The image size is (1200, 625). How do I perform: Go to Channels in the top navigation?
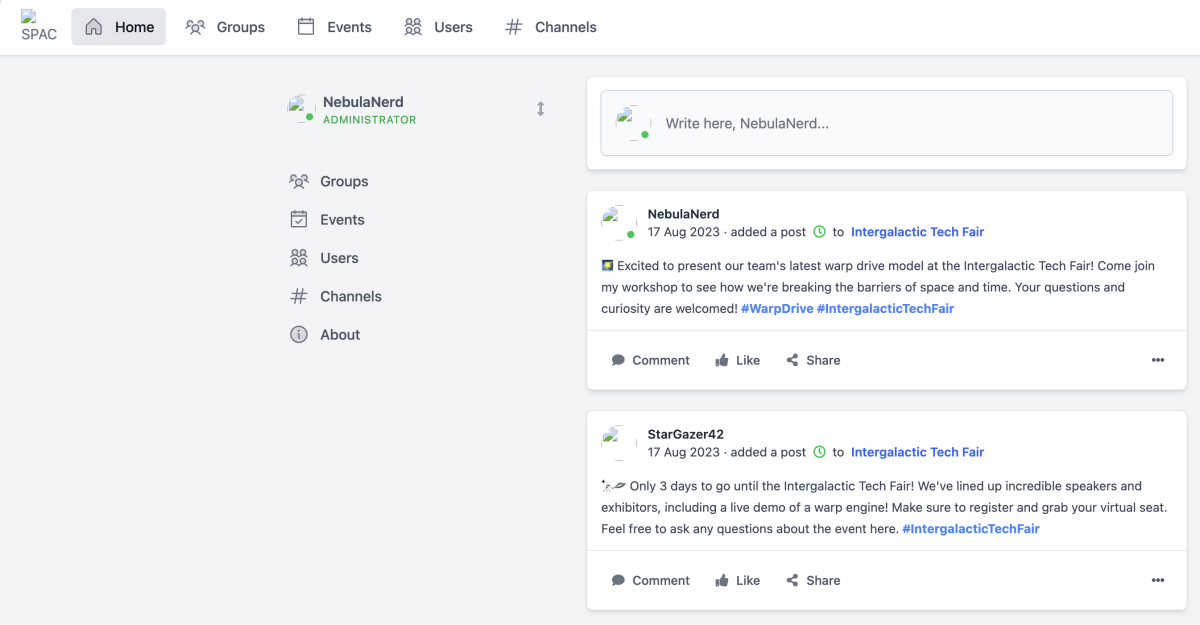(x=551, y=27)
